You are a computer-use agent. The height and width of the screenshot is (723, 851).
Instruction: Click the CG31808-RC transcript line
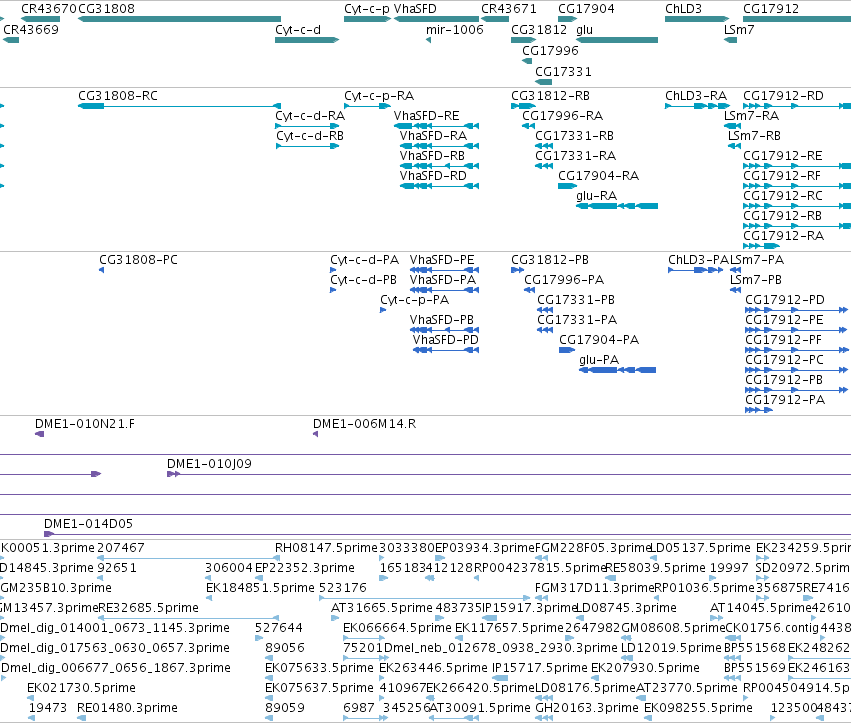[179, 106]
